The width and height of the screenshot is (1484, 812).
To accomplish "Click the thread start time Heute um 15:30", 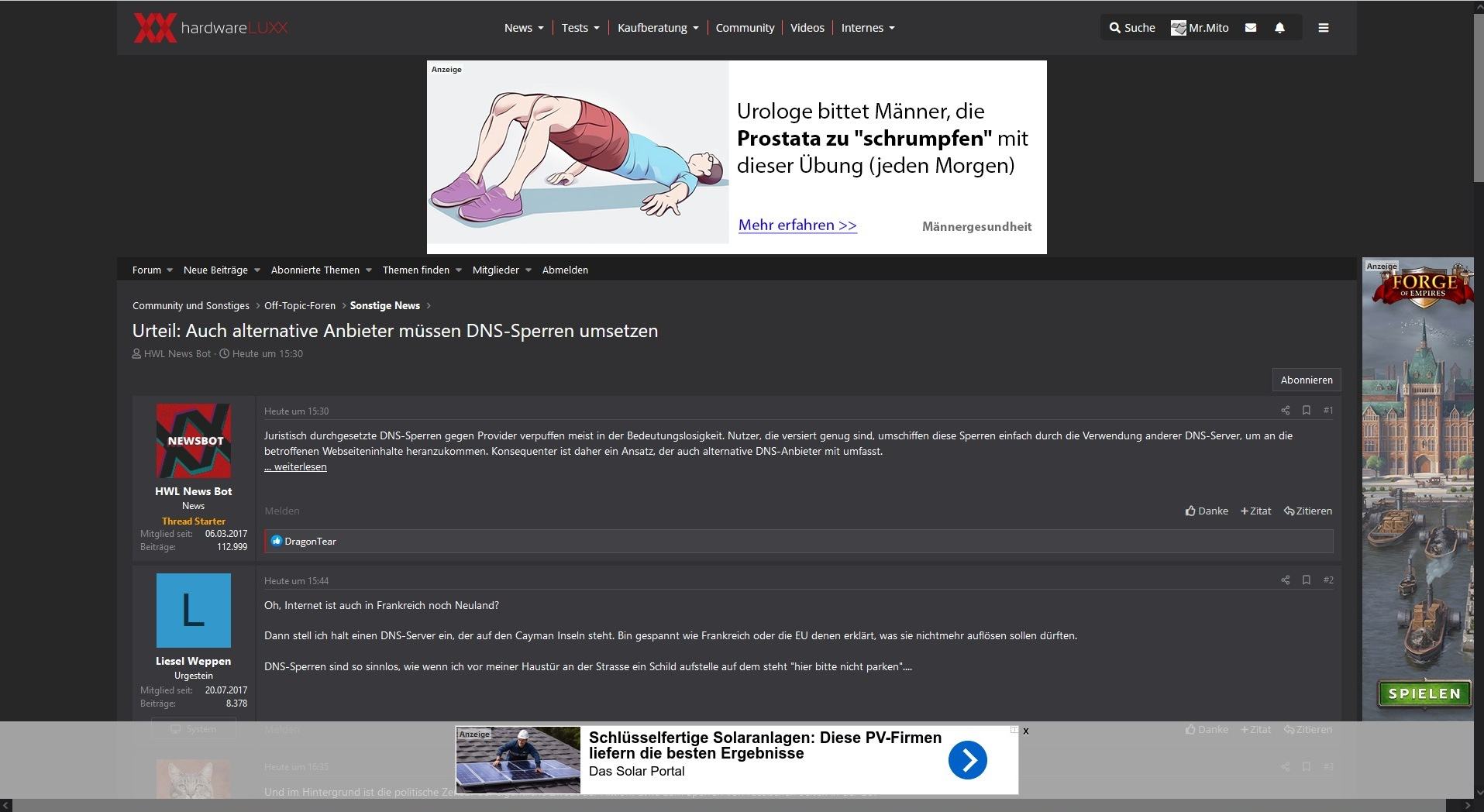I will [x=267, y=353].
